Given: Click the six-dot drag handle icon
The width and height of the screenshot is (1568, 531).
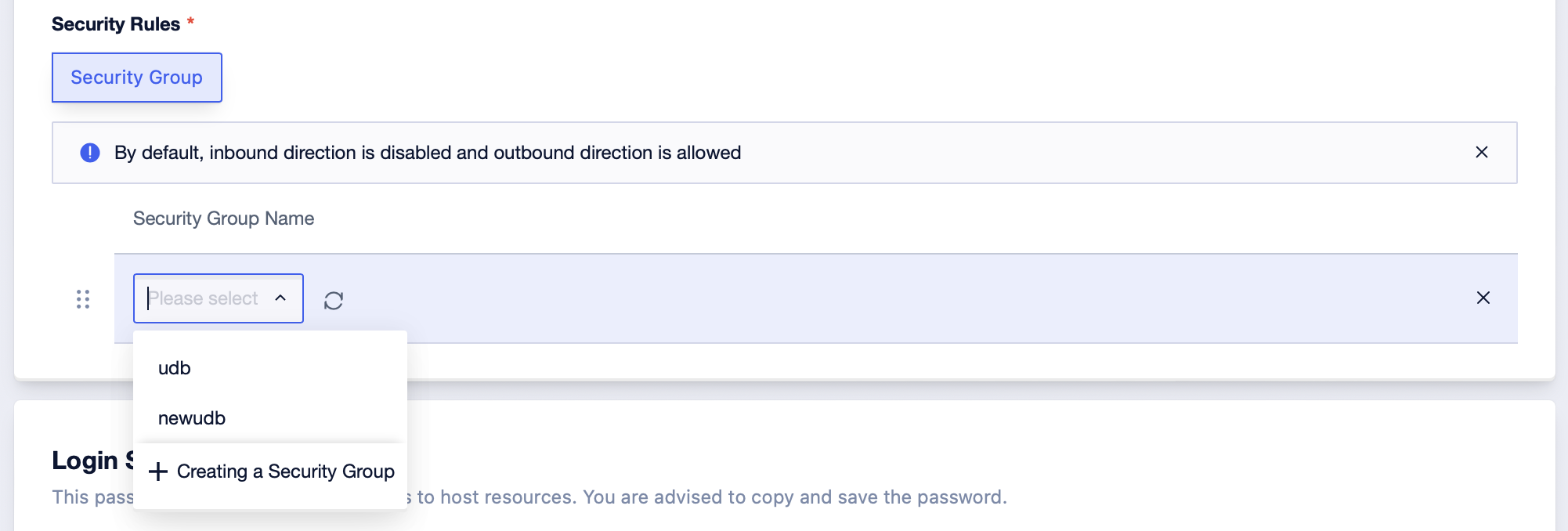Looking at the screenshot, I should pyautogui.click(x=83, y=299).
